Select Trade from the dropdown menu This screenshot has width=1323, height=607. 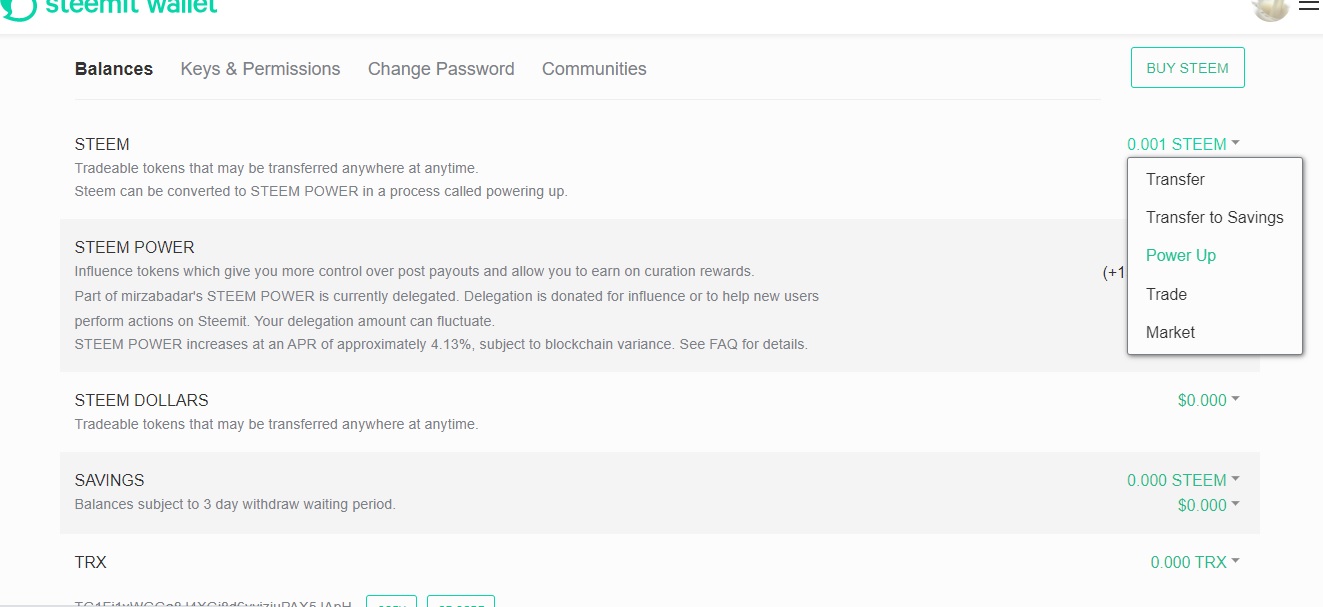[1166, 295]
